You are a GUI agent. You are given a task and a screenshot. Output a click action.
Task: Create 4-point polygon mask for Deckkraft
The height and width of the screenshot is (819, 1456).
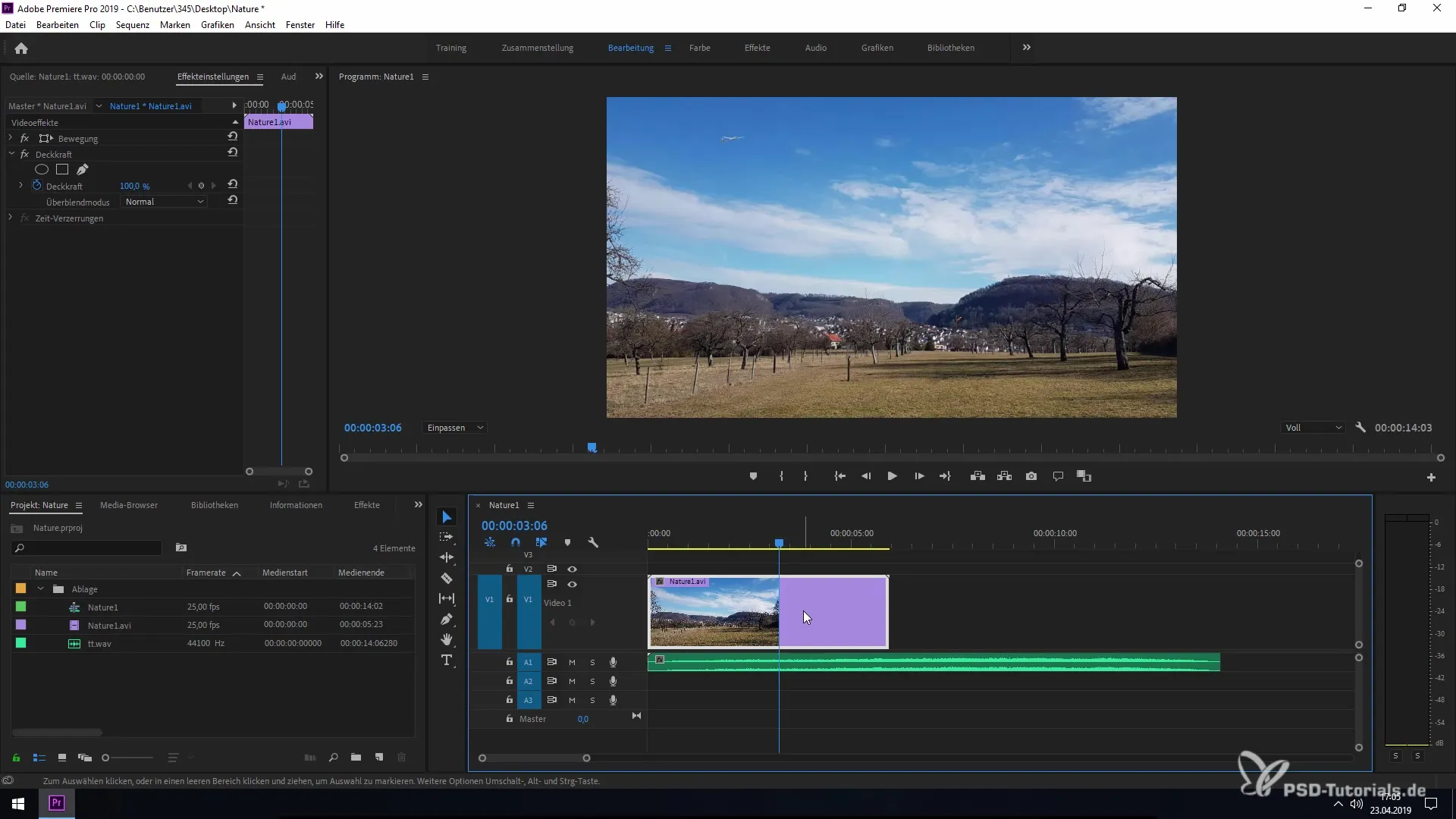[62, 170]
